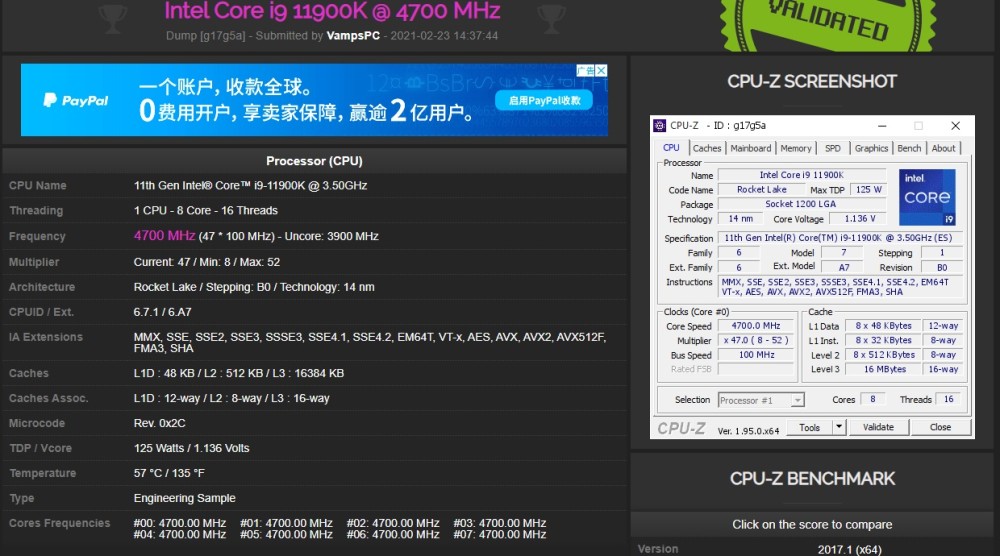Click the Core Speed 4700.0 MHz field

756,325
